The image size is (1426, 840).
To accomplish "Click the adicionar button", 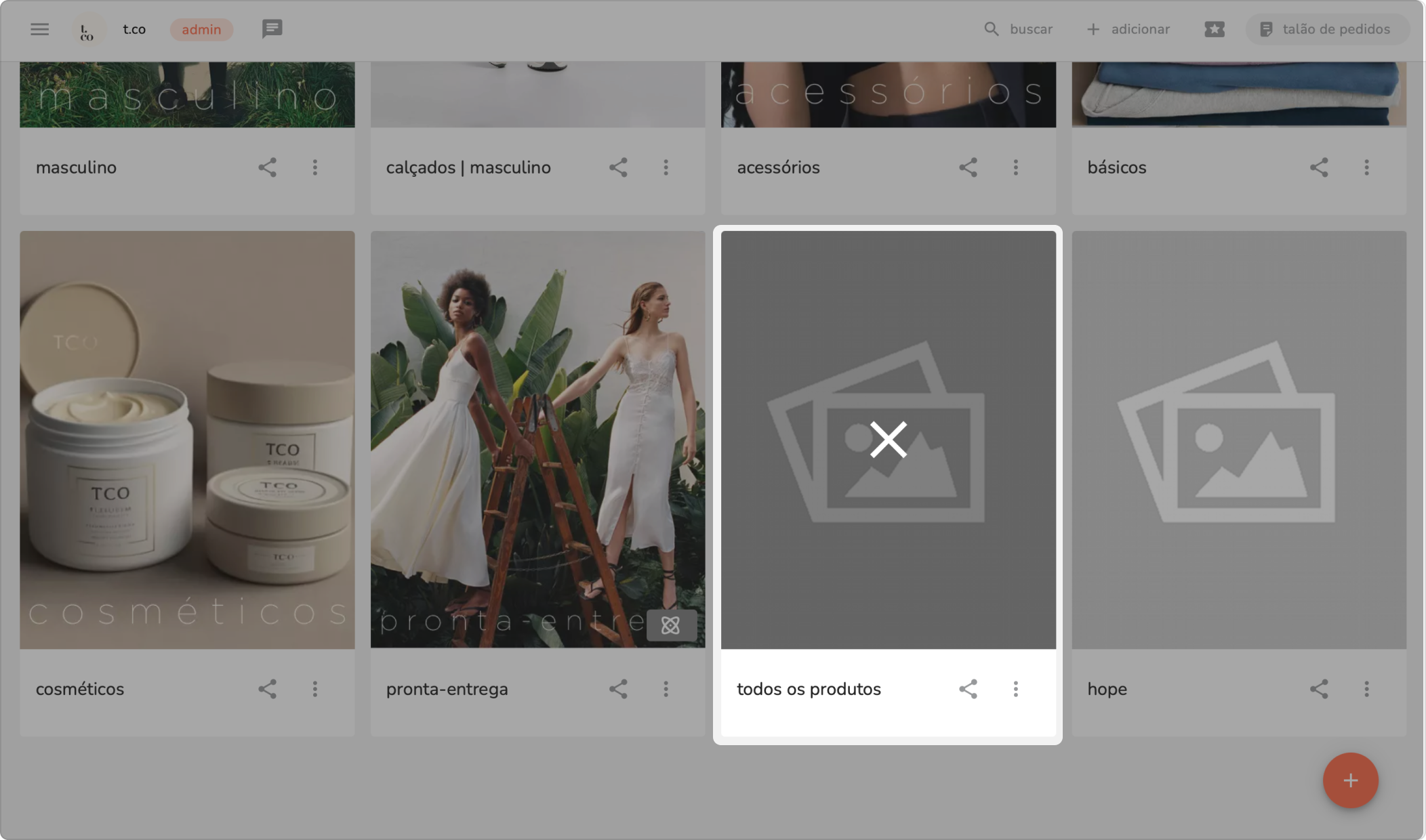I will [x=1128, y=29].
